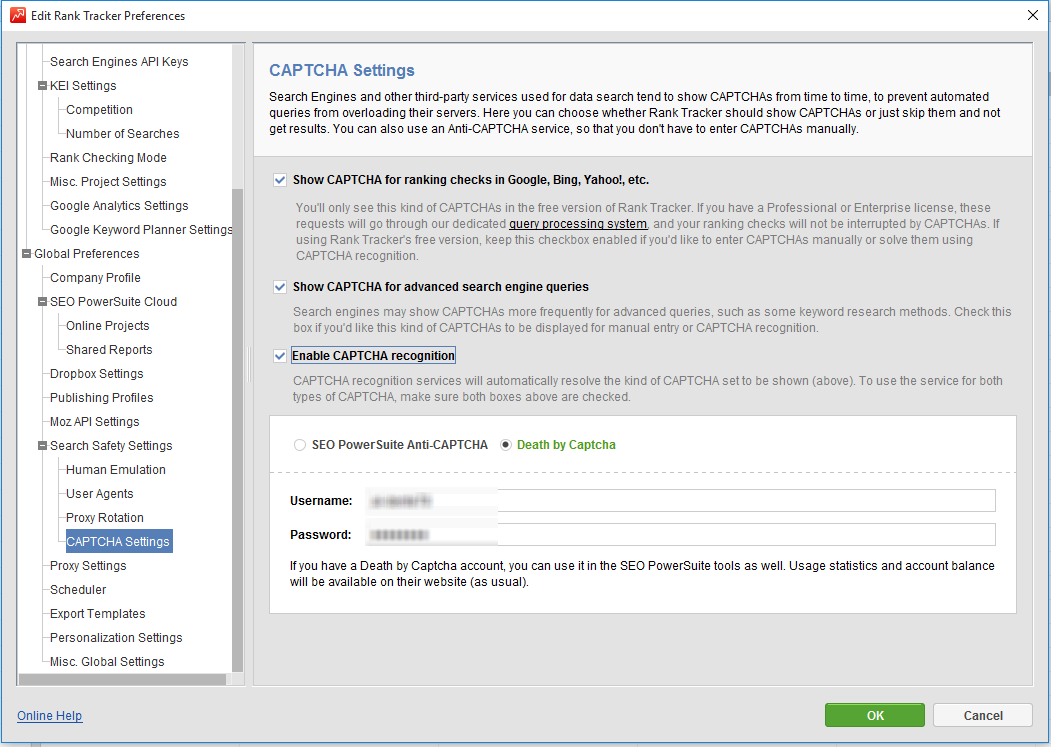
Task: Open Online Projects settings
Action: pos(107,326)
